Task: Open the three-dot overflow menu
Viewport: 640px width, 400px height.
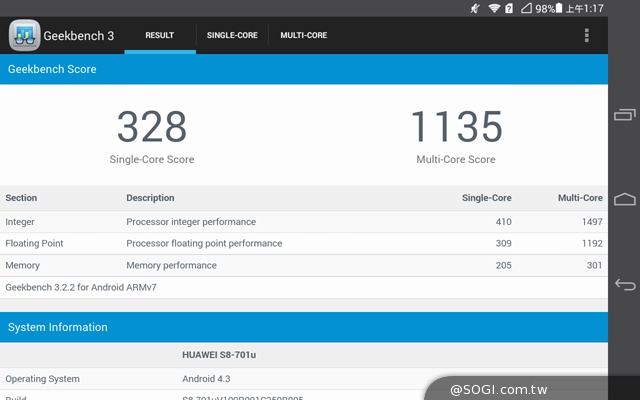Action: pos(586,36)
